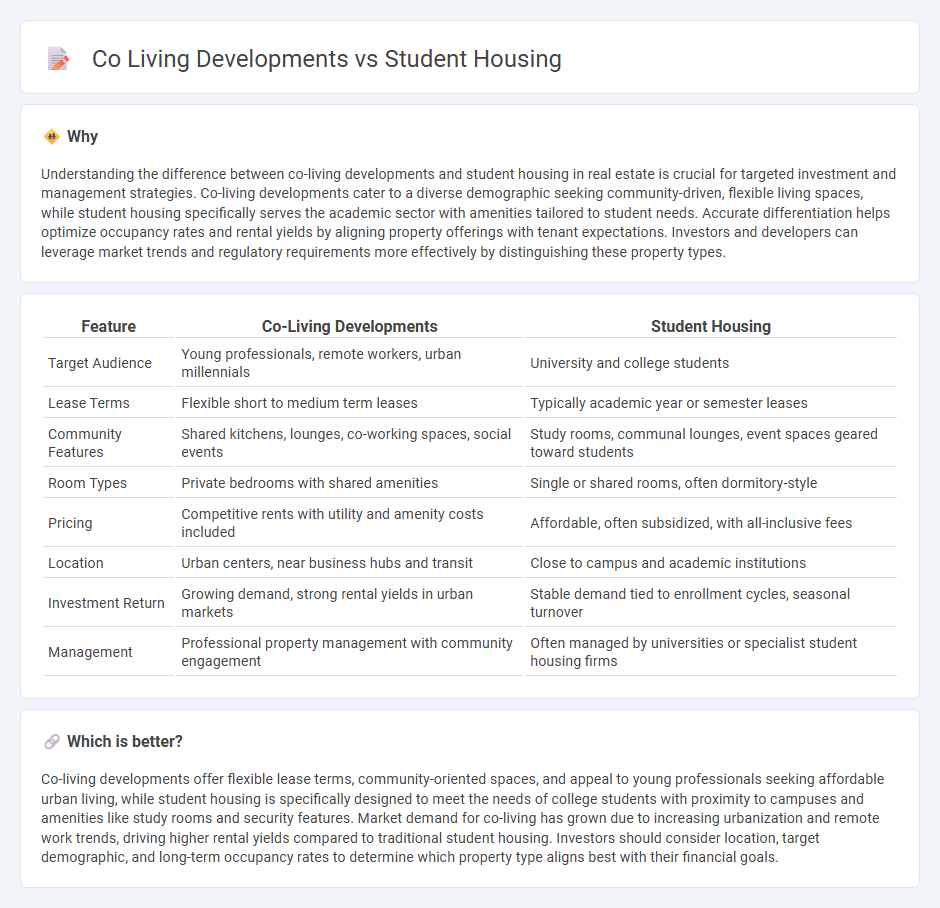Click cell Single or shared rooms, often dormitory-style
Screen dimensions: 940x908
711,483
